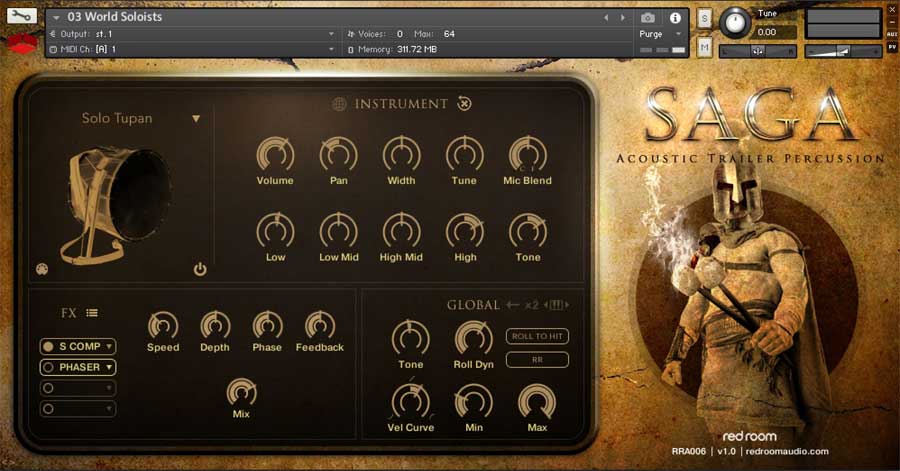Image resolution: width=900 pixels, height=471 pixels.
Task: Click the High Mid EQ knob
Action: tap(401, 231)
